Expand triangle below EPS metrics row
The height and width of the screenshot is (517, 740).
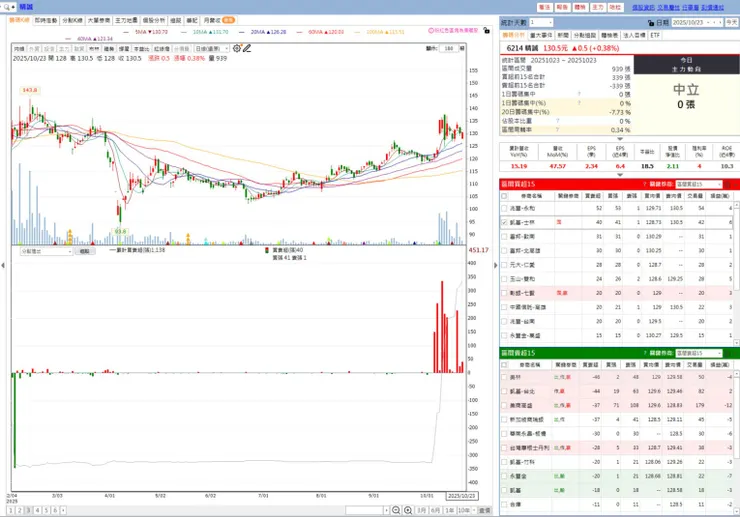point(620,175)
